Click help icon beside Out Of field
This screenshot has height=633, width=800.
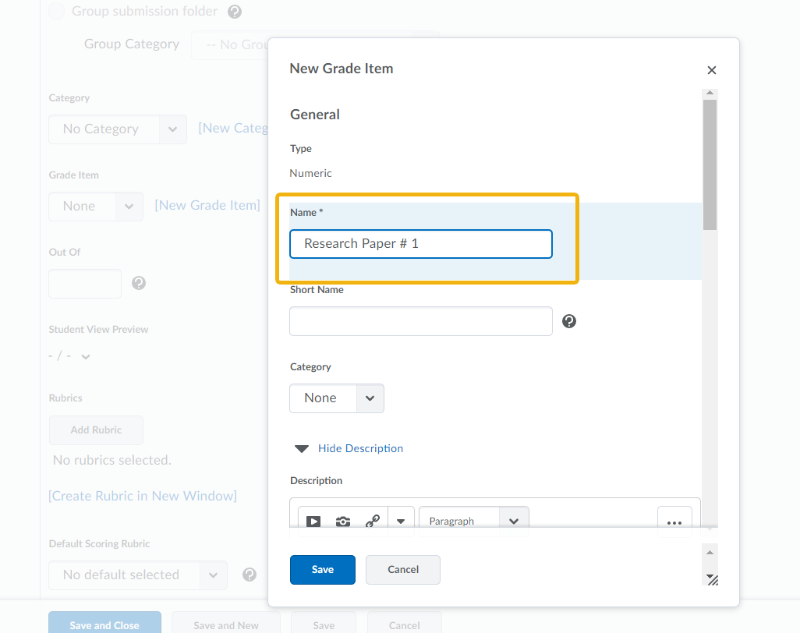pos(139,283)
